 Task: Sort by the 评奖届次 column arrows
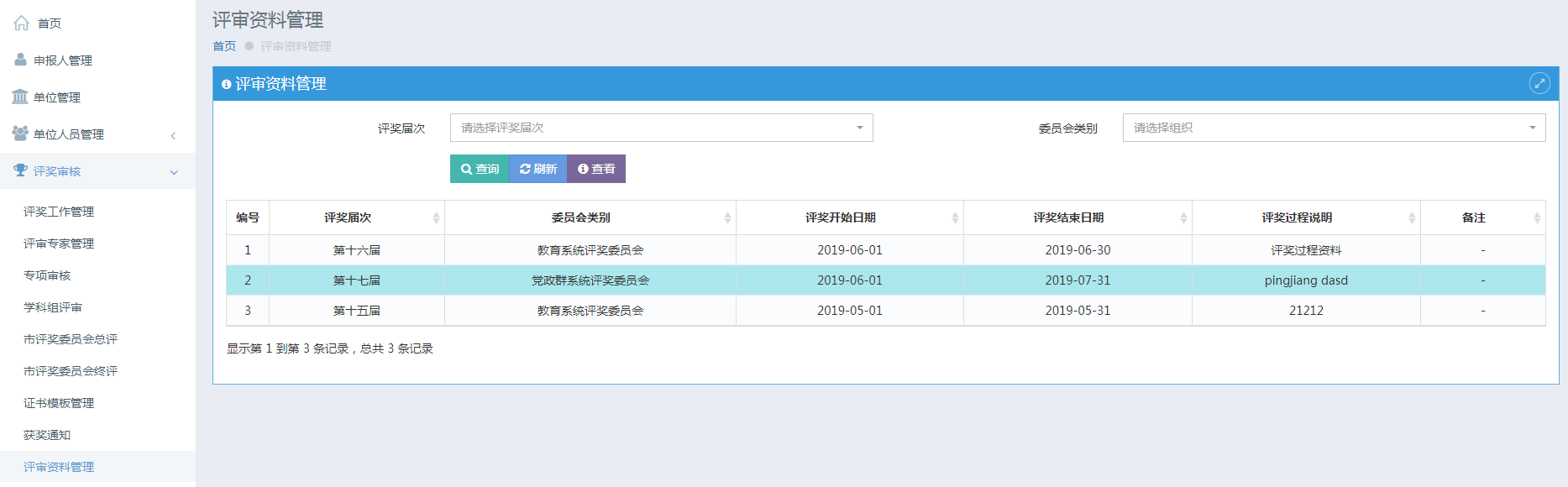tap(436, 217)
